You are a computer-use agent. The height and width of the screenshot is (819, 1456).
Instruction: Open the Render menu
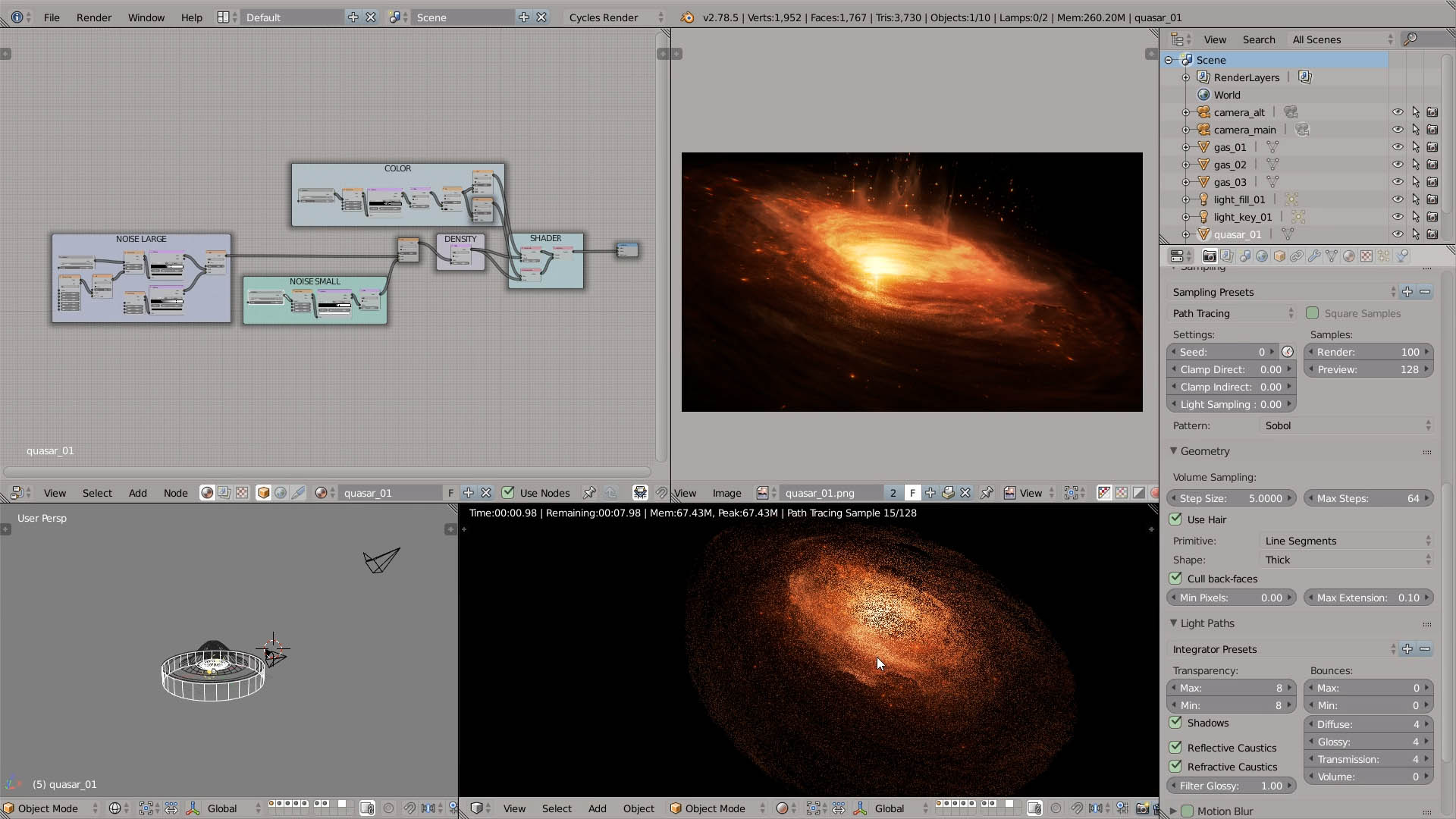point(93,17)
